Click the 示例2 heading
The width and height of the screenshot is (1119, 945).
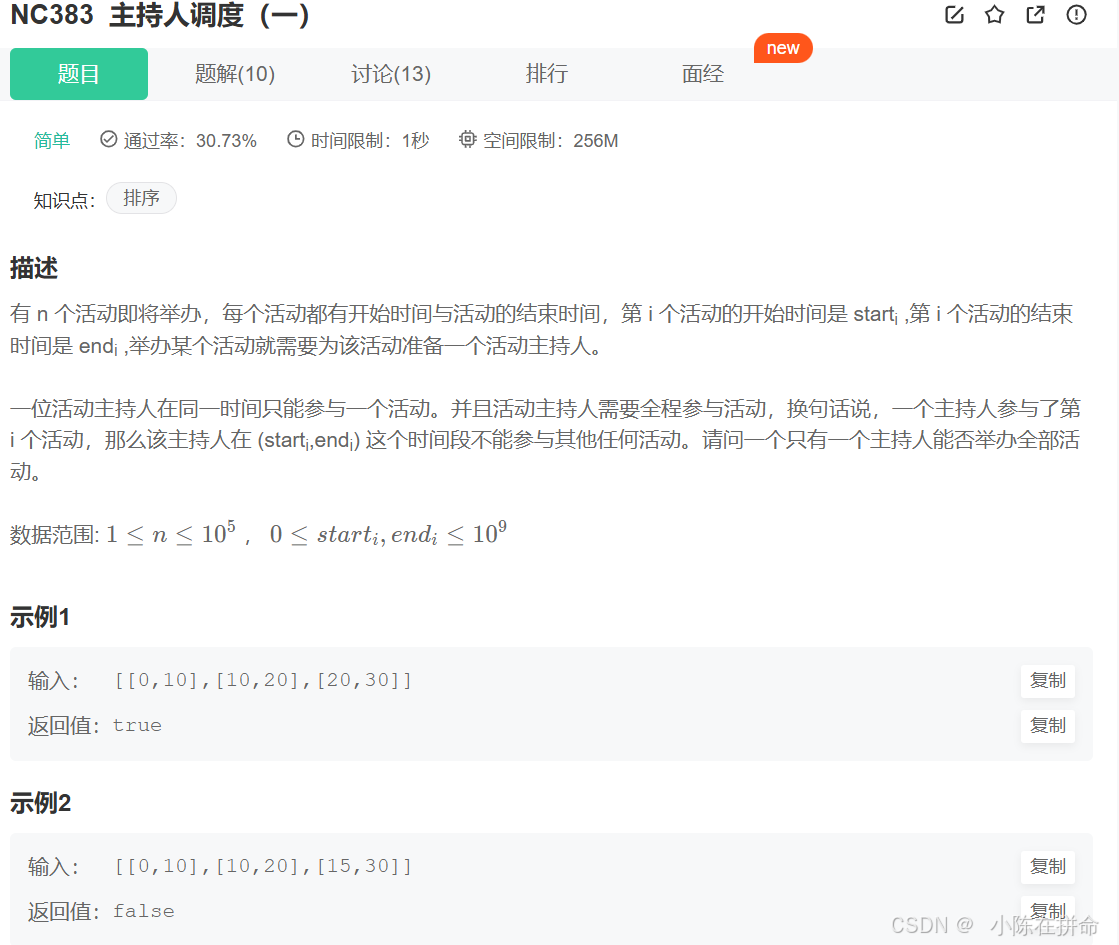(41, 803)
